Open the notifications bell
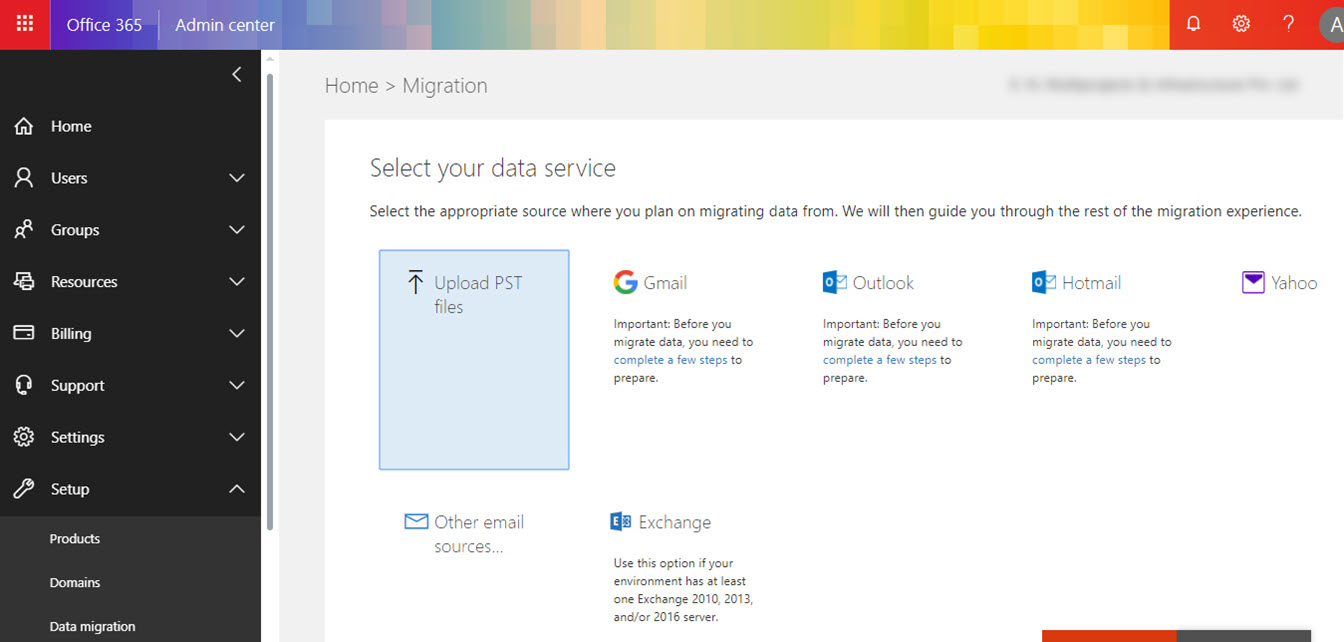The width and height of the screenshot is (1344, 642). click(x=1193, y=24)
